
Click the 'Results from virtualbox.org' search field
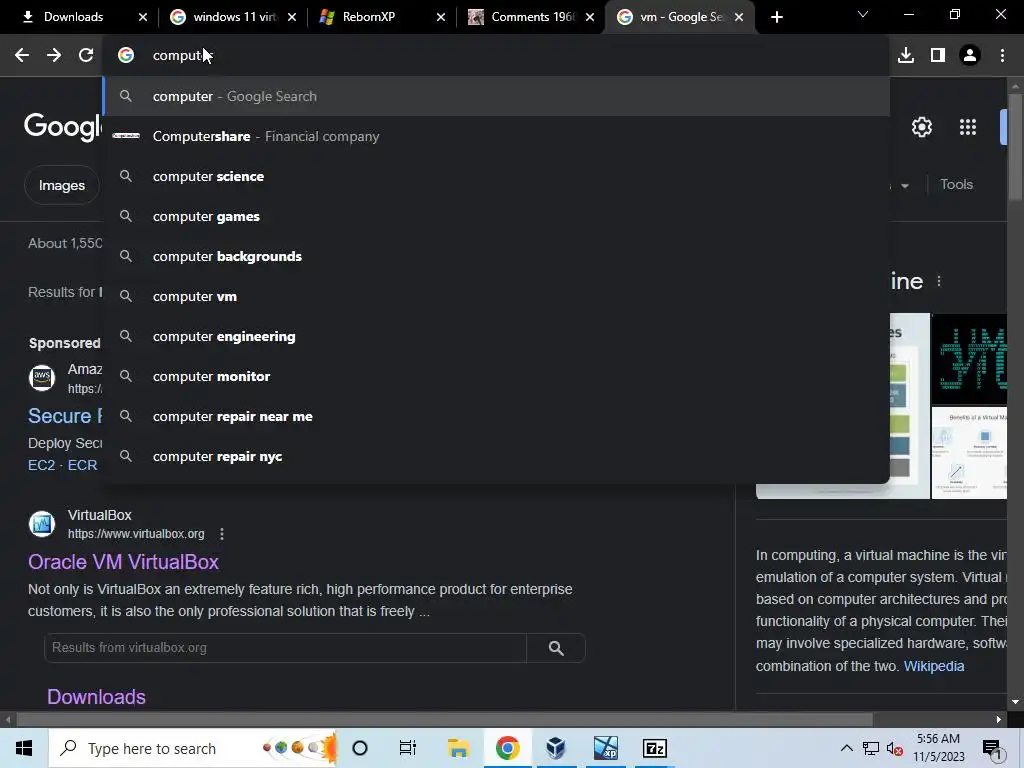[285, 648]
